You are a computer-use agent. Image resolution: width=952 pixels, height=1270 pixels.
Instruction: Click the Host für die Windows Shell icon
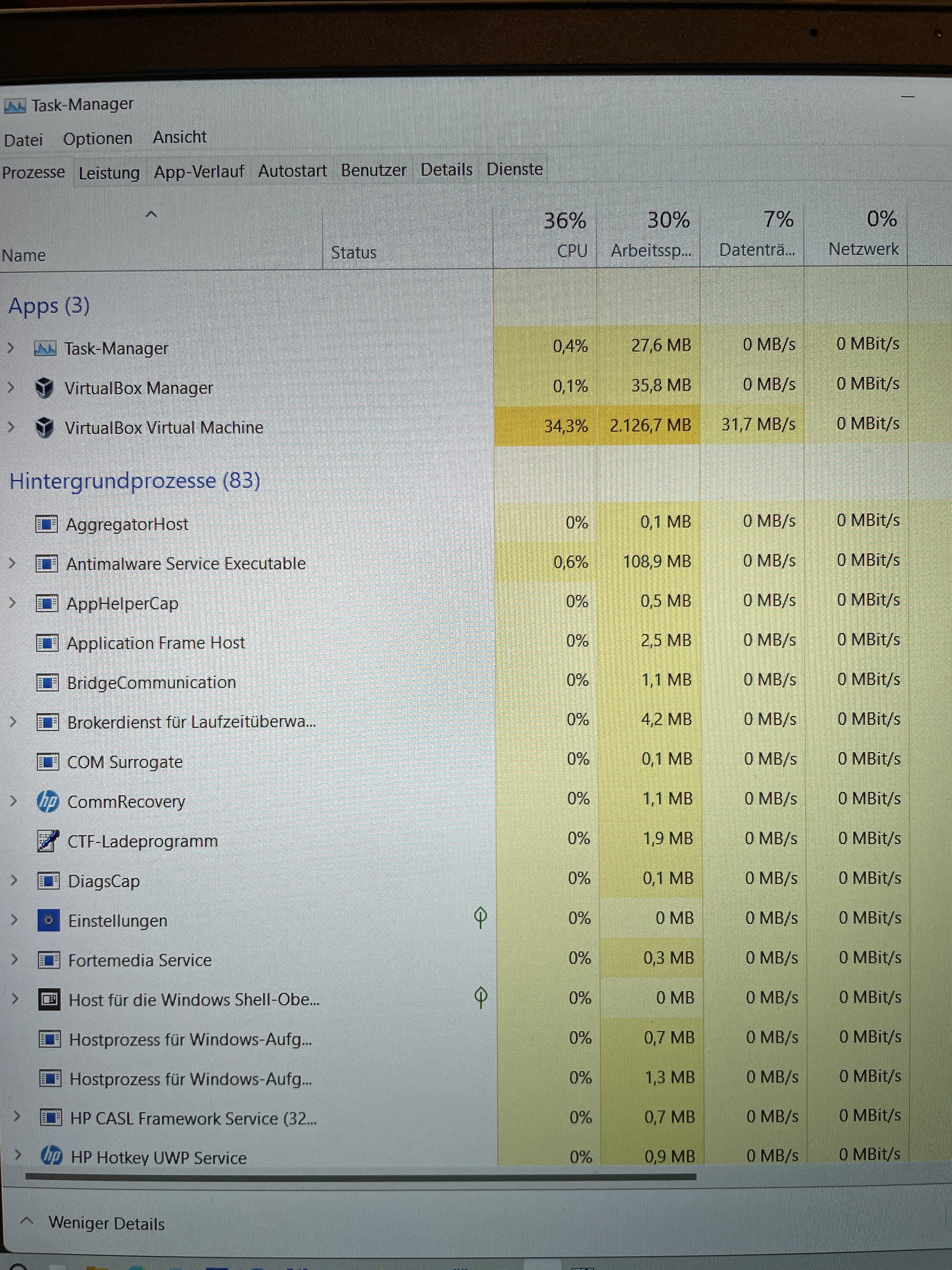49,999
